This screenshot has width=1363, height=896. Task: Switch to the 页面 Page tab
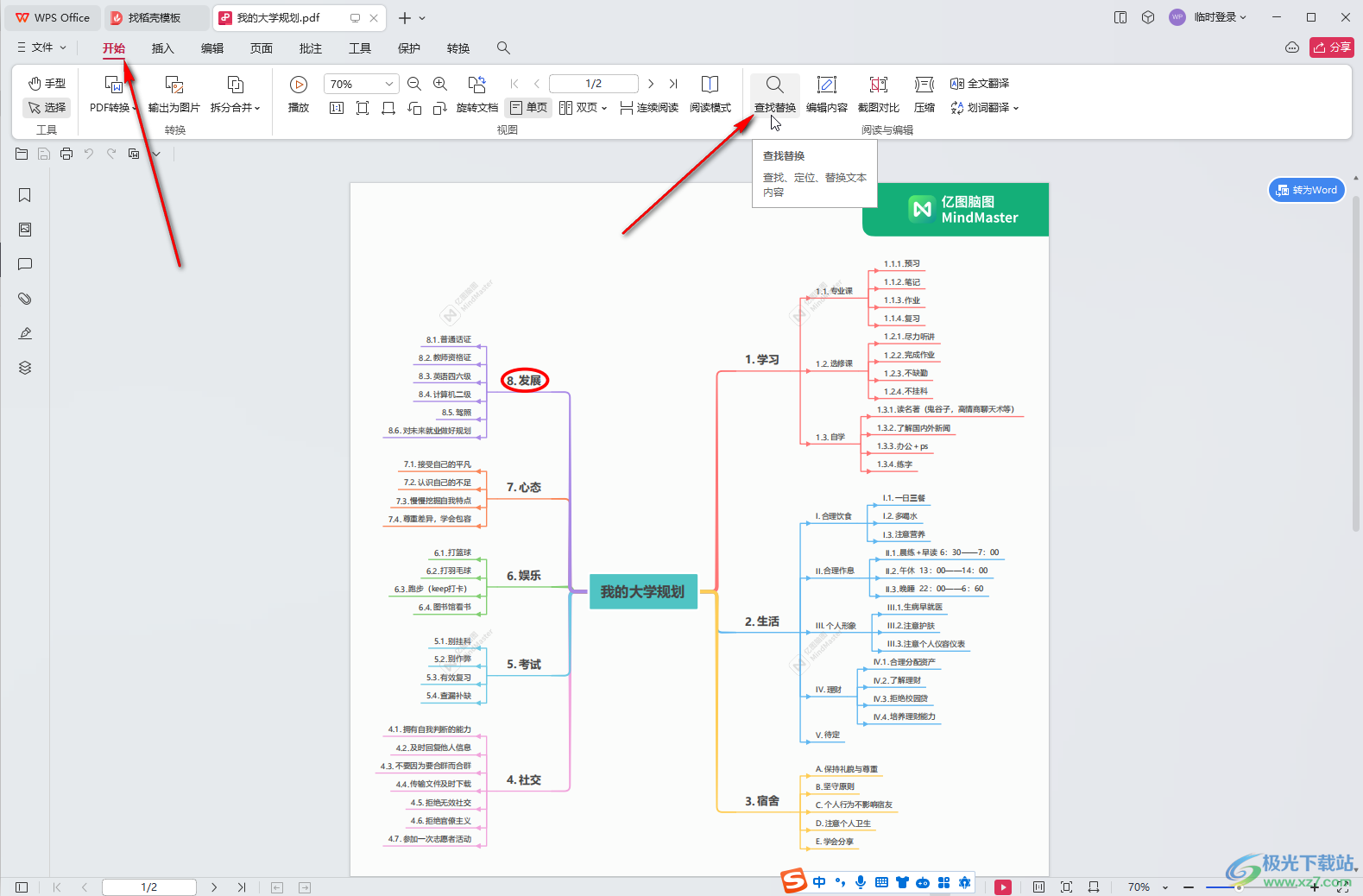click(261, 48)
